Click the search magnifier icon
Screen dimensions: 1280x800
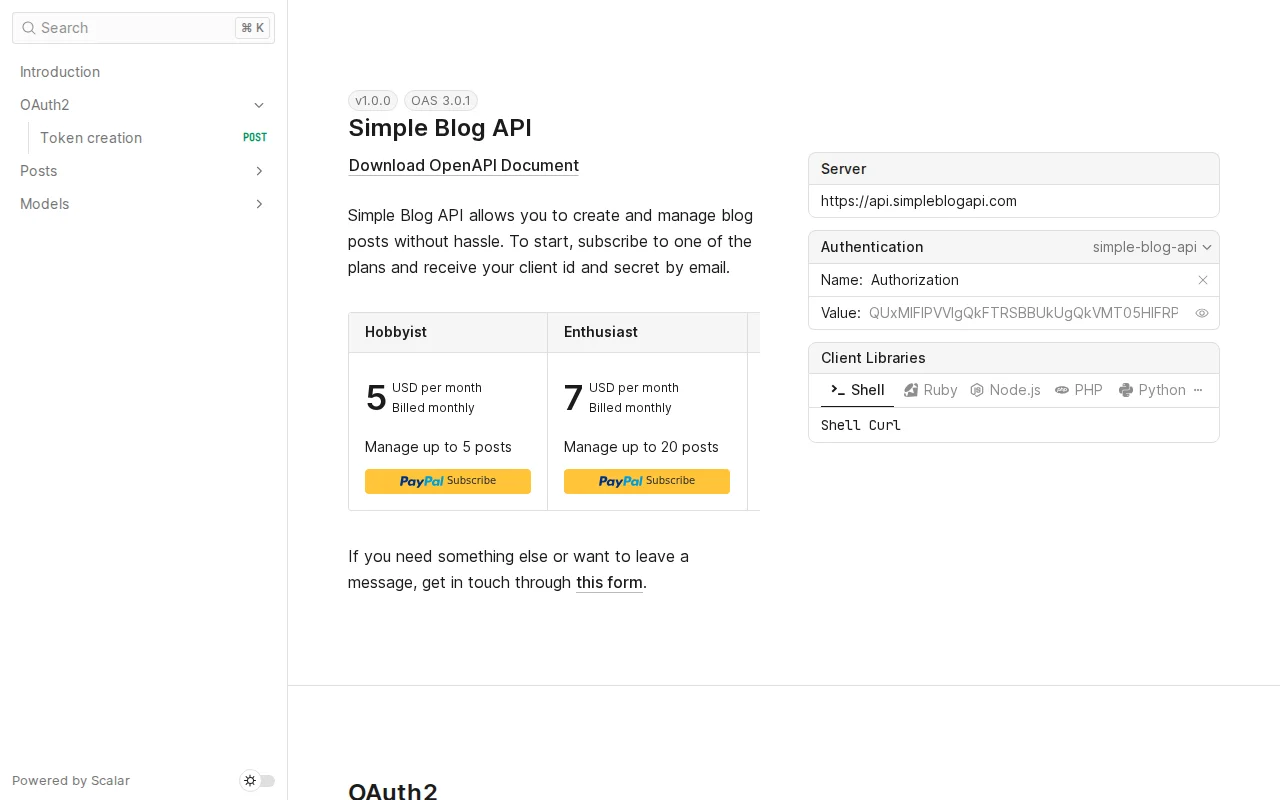tap(29, 28)
